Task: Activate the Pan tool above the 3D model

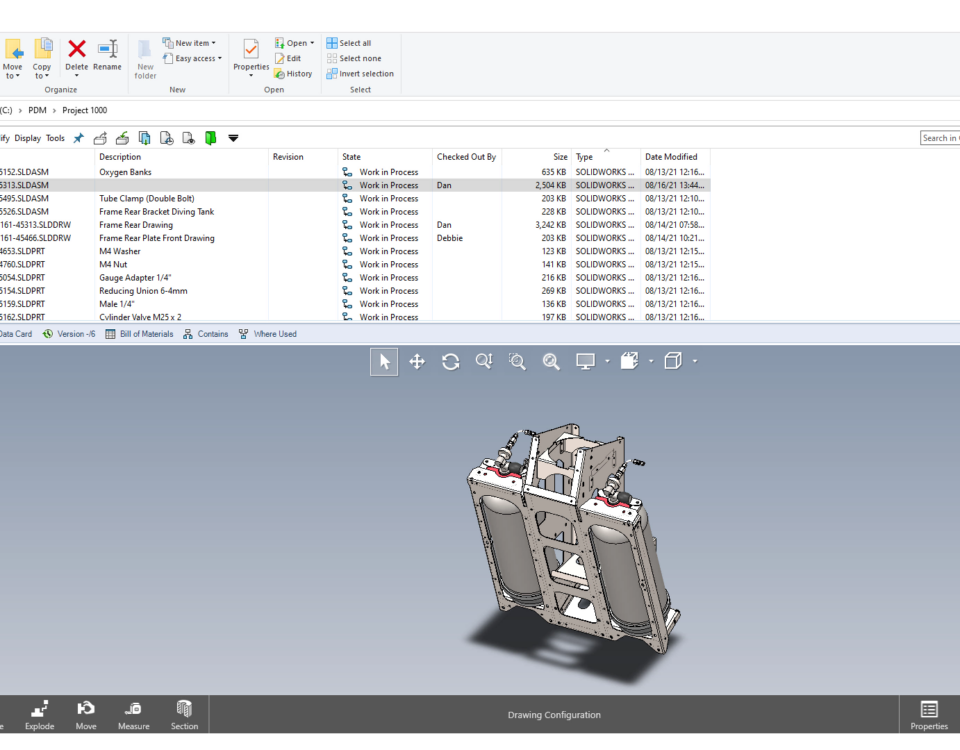Action: [x=417, y=361]
